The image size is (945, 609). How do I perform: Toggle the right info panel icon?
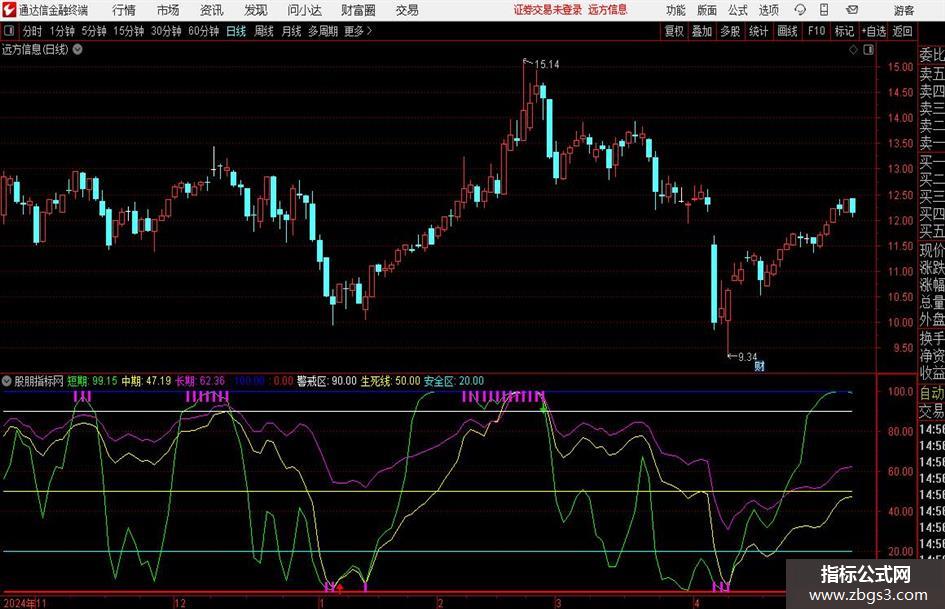pos(868,49)
